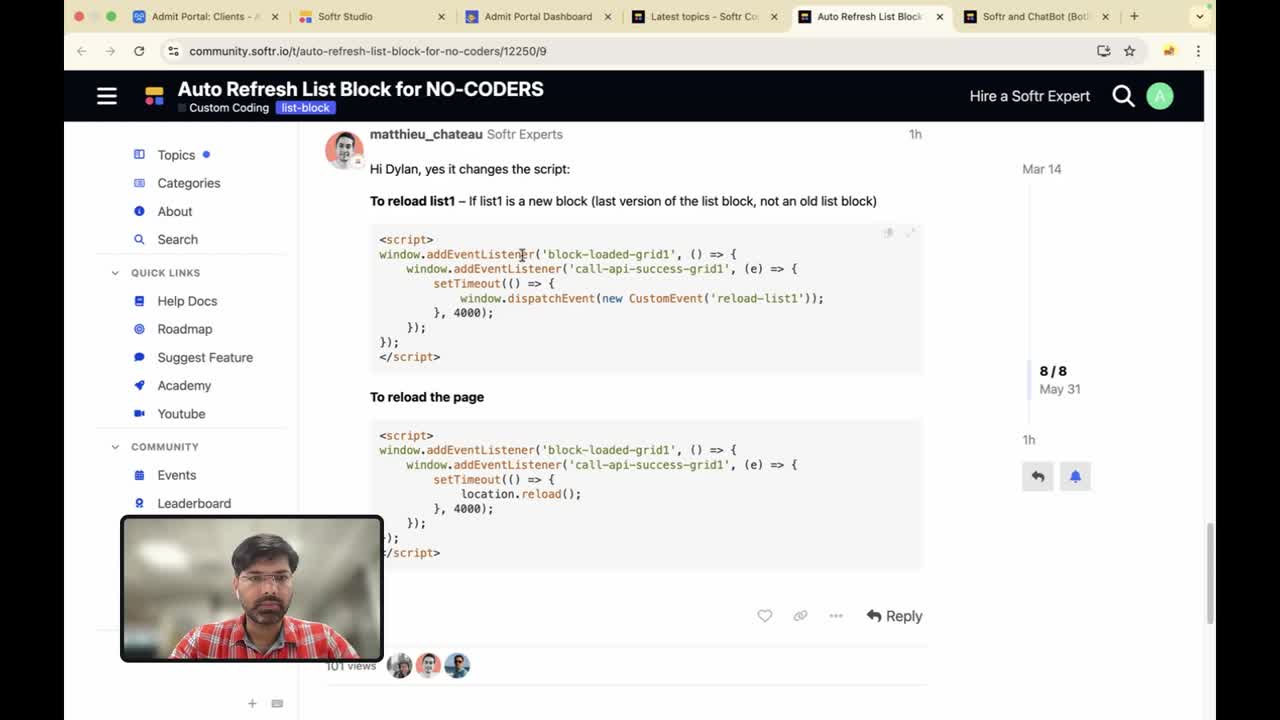The width and height of the screenshot is (1280, 720).
Task: Click the Events calendar icon
Action: click(x=139, y=475)
